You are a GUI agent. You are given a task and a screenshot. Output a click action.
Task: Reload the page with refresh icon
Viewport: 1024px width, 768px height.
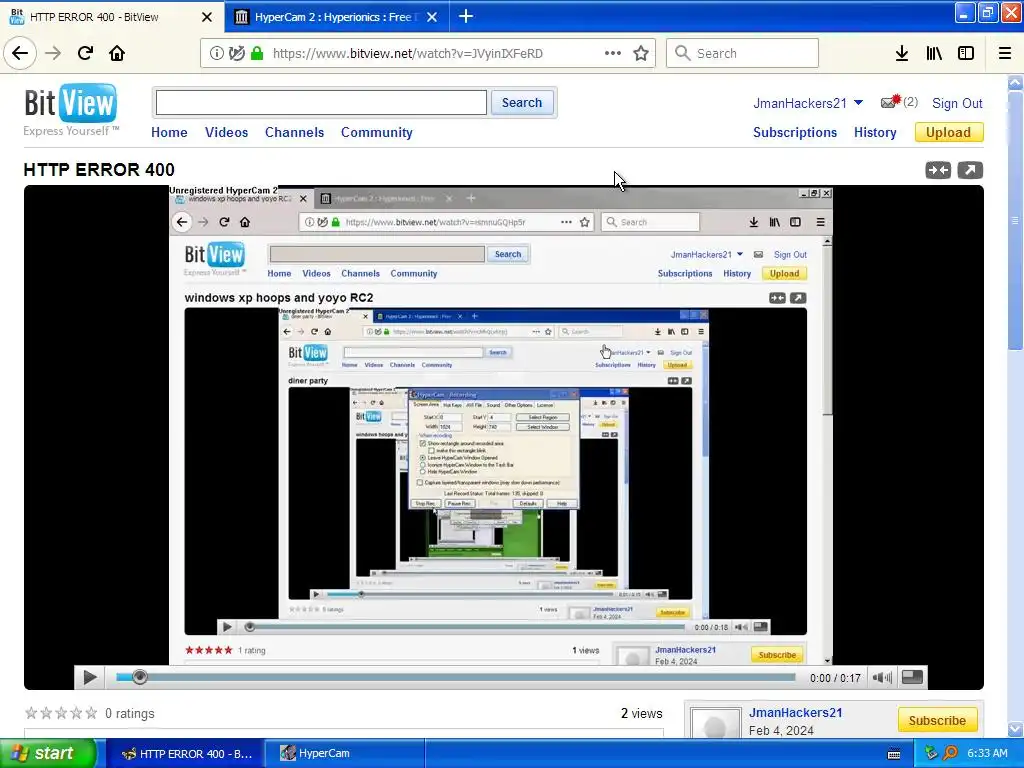[85, 54]
